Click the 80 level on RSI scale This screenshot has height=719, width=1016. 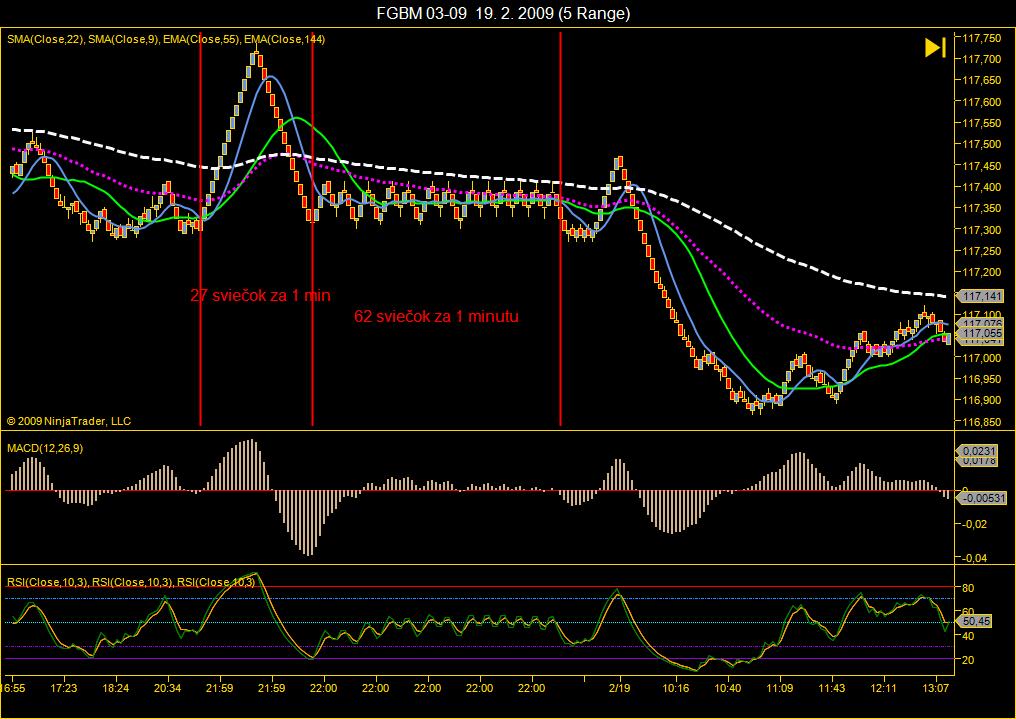tap(968, 586)
